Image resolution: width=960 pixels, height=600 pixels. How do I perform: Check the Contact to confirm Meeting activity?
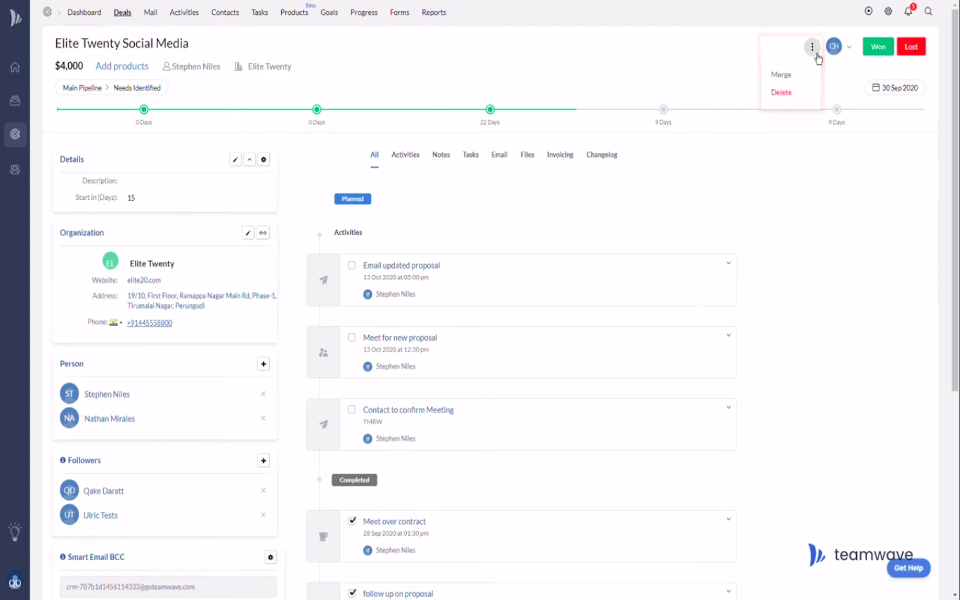pyautogui.click(x=351, y=410)
